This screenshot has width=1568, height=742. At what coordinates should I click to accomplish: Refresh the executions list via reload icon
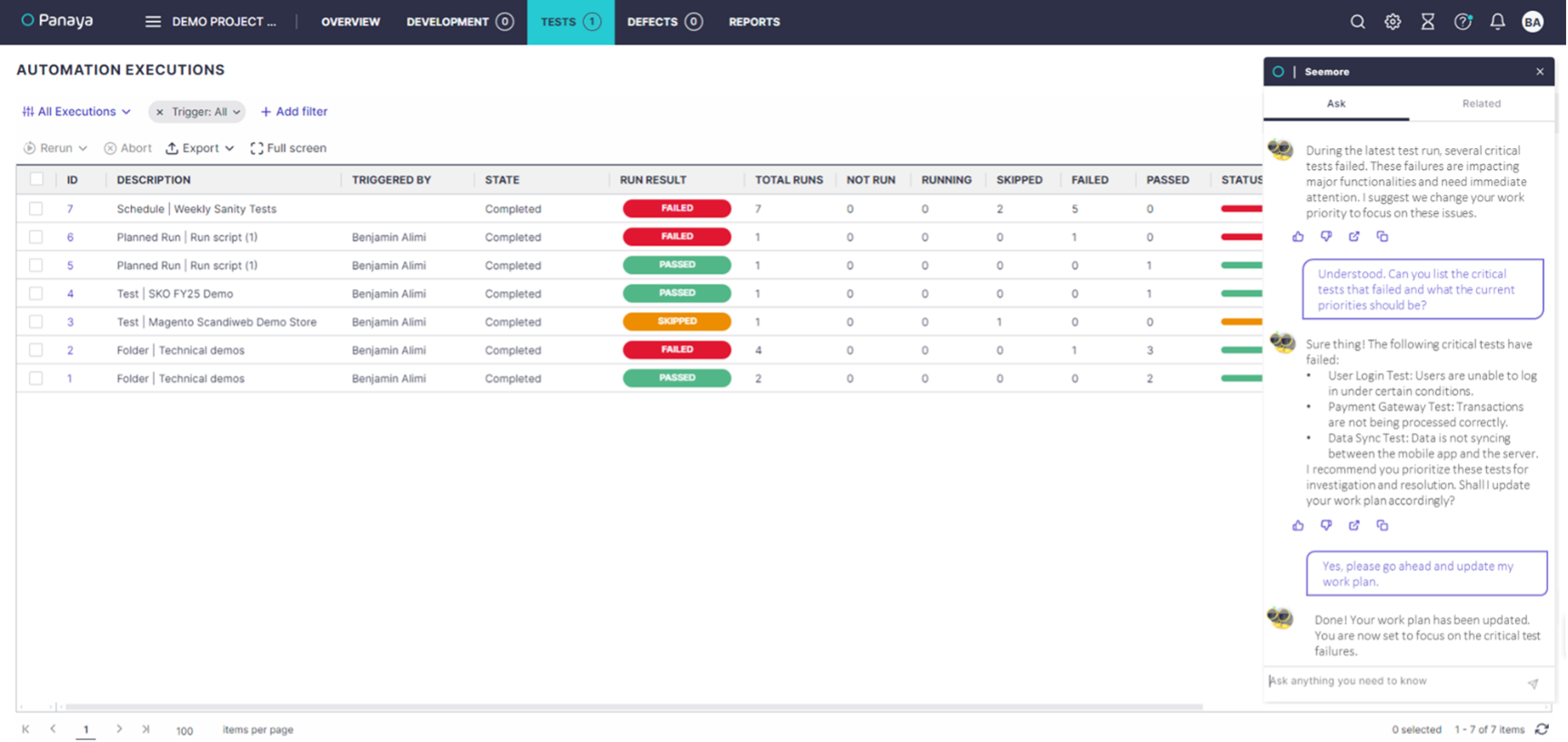click(1542, 729)
